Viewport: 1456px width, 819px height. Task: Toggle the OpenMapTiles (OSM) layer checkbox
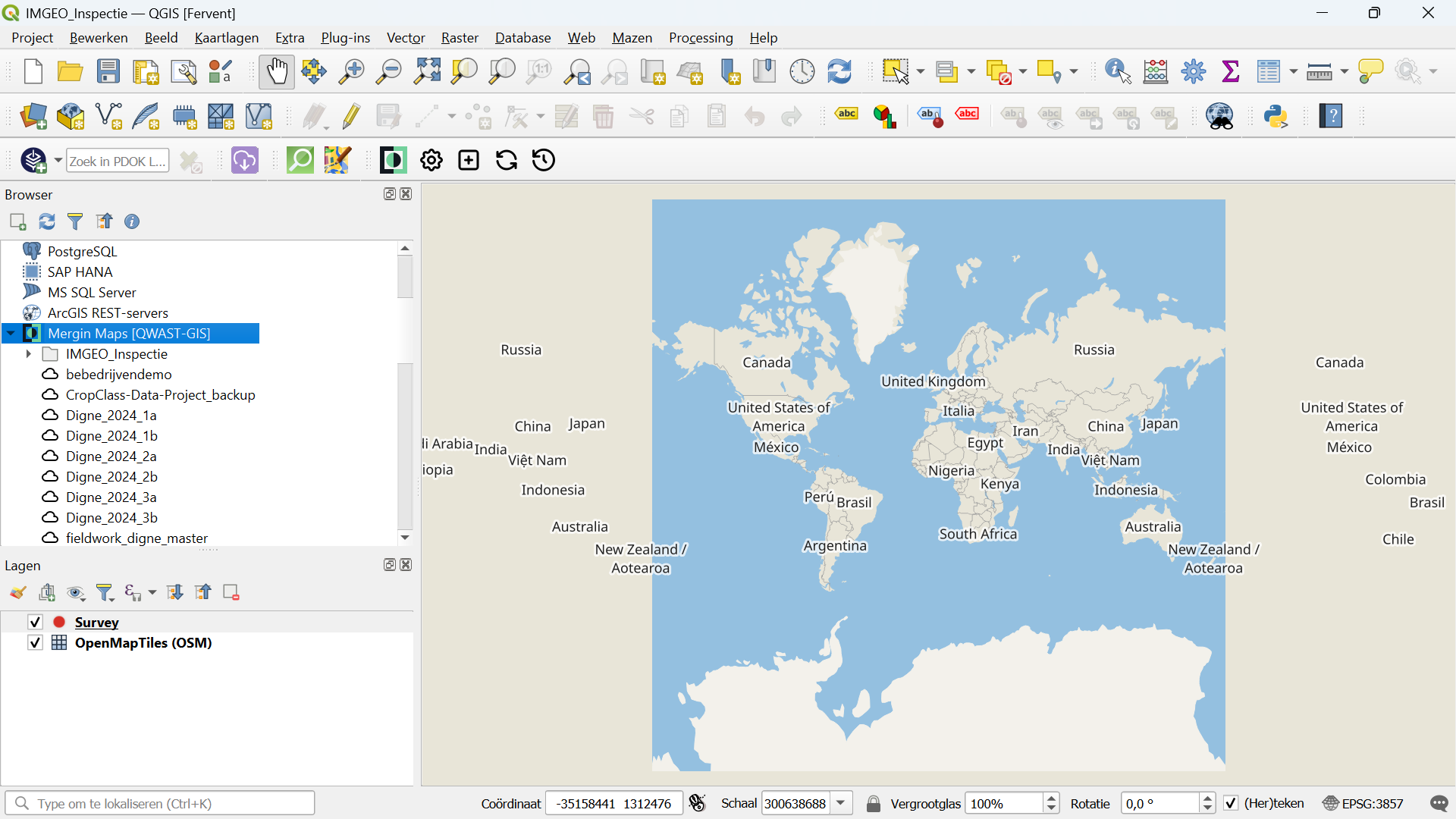[x=35, y=643]
